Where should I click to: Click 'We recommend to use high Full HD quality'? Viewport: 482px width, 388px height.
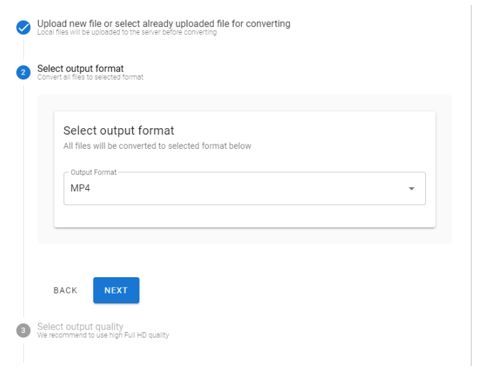pyautogui.click(x=103, y=335)
